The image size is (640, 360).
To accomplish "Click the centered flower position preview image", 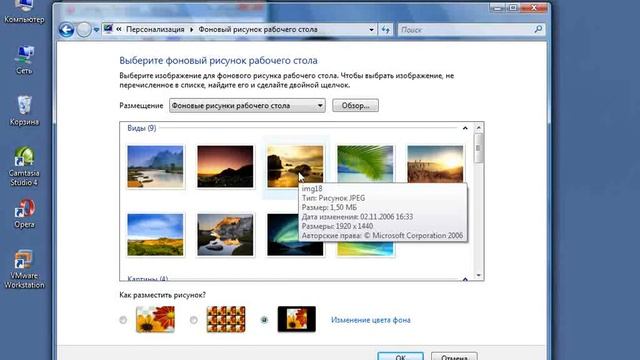I will 296,319.
